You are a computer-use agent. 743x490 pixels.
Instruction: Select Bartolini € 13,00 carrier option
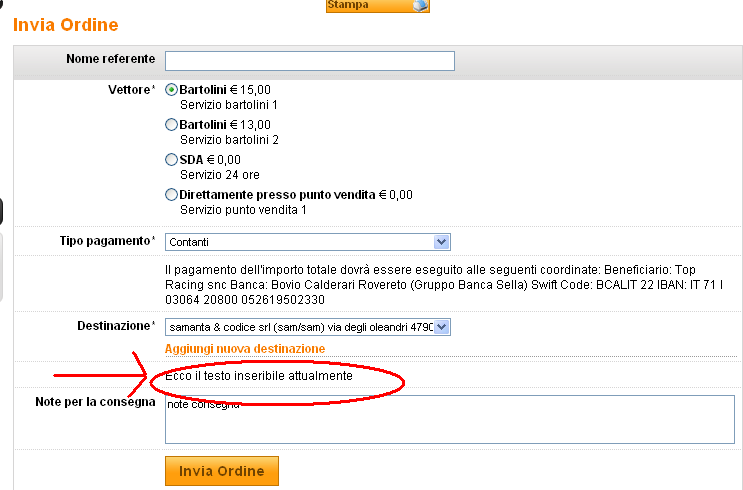coord(171,125)
